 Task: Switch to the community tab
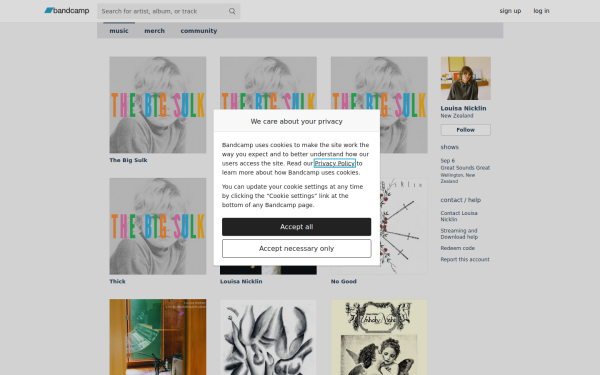point(199,31)
